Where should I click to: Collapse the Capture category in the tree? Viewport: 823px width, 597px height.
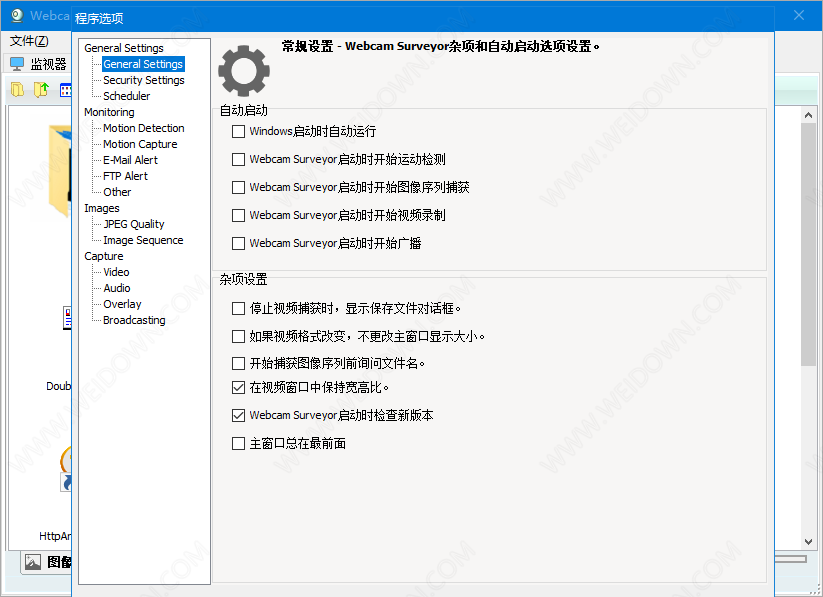click(x=103, y=256)
